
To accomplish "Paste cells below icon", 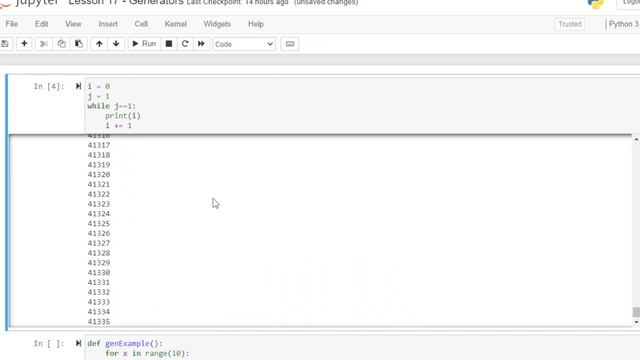I will (79, 44).
